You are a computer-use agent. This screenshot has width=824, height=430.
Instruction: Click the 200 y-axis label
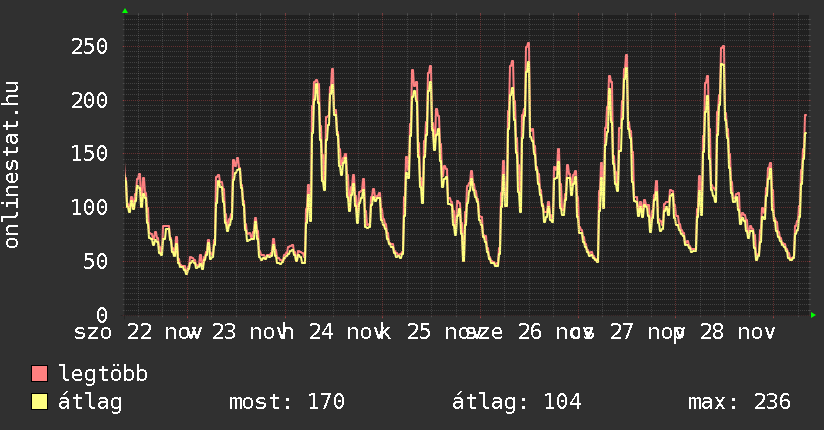pos(89,100)
